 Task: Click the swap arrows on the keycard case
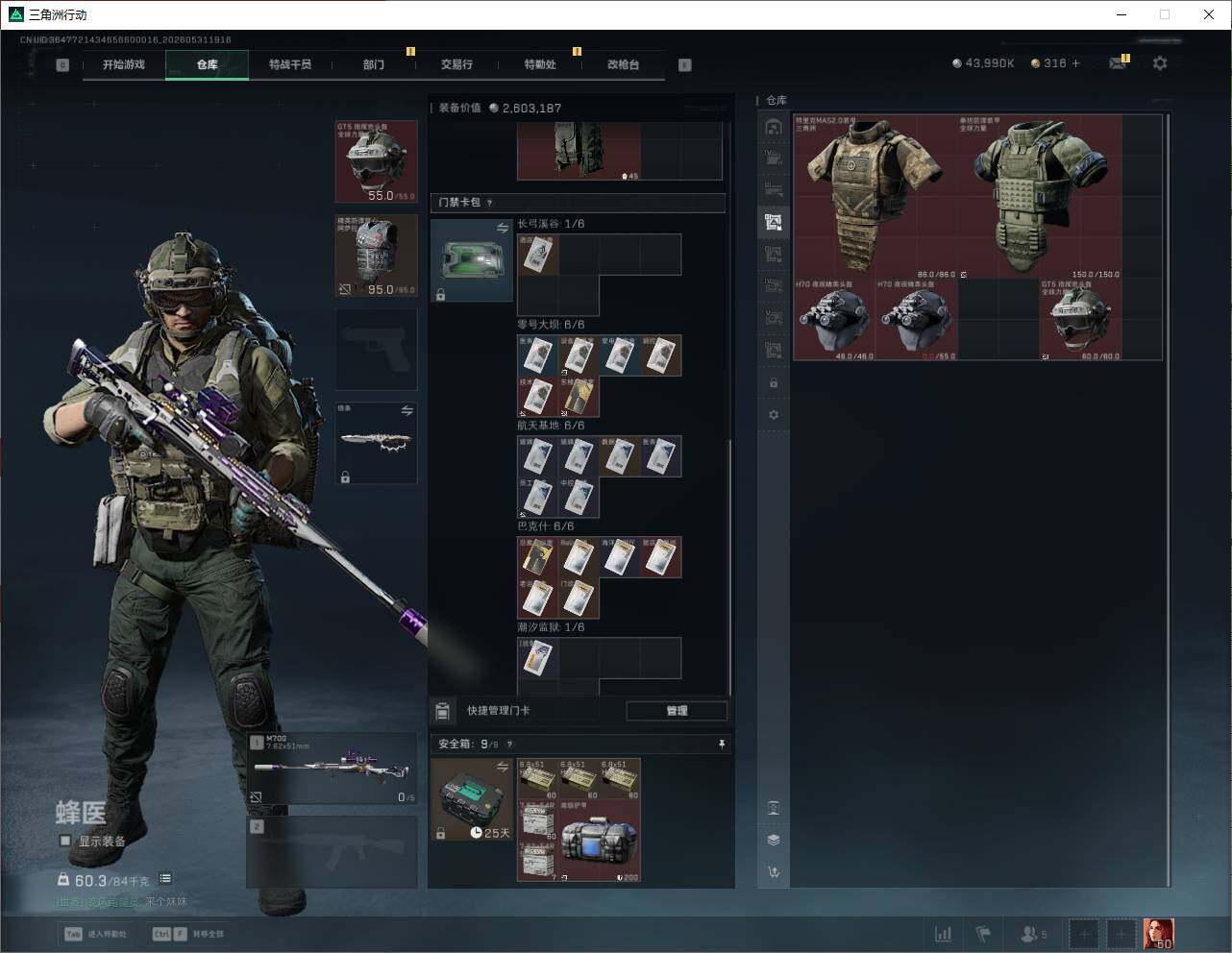click(x=503, y=228)
